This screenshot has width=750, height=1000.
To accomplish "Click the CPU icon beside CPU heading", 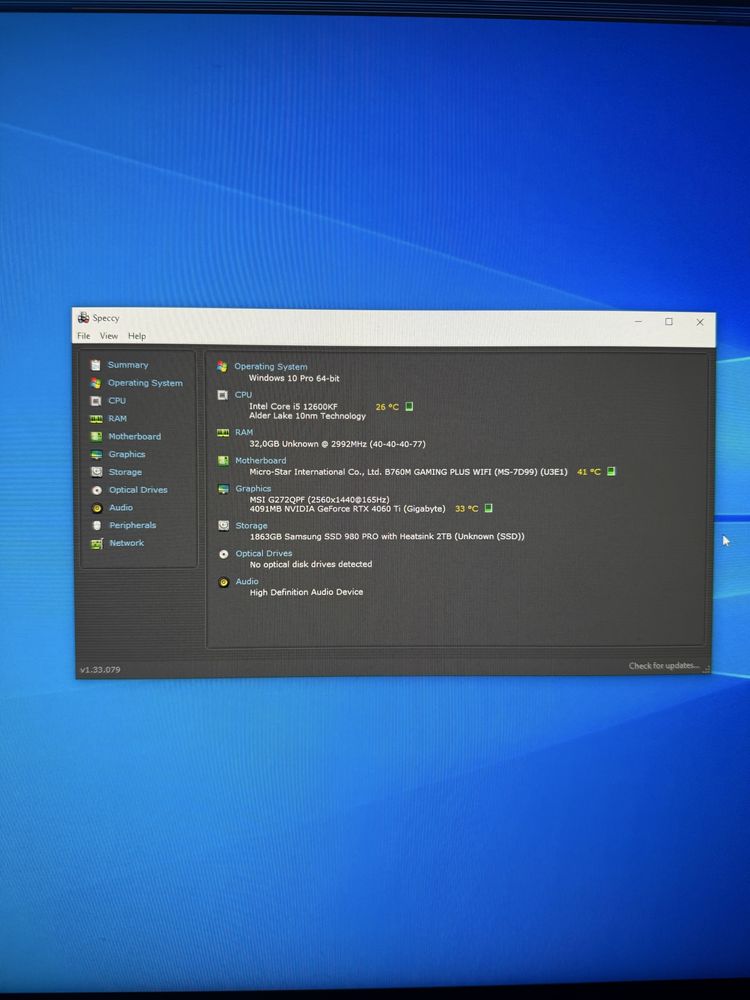I will click(x=223, y=395).
